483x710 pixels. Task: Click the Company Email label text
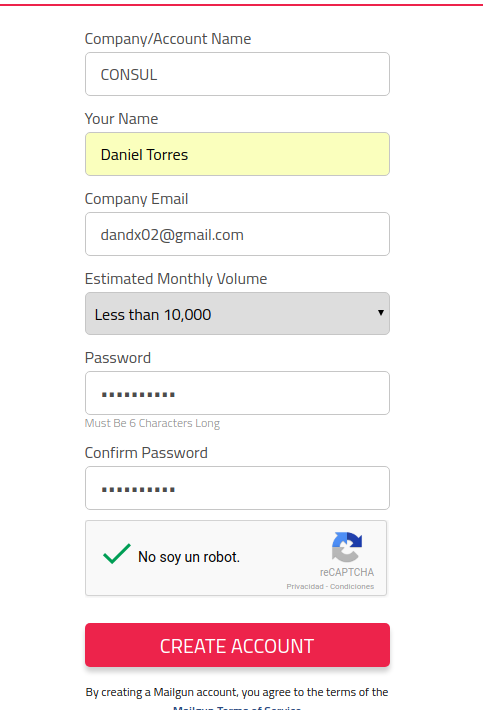click(x=136, y=199)
